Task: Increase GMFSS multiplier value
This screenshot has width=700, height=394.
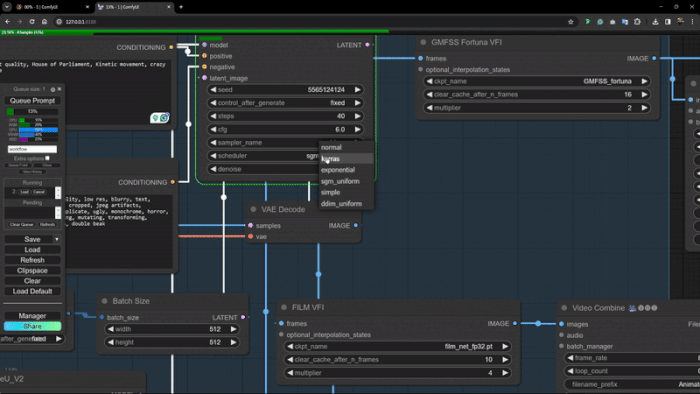Action: tap(644, 108)
